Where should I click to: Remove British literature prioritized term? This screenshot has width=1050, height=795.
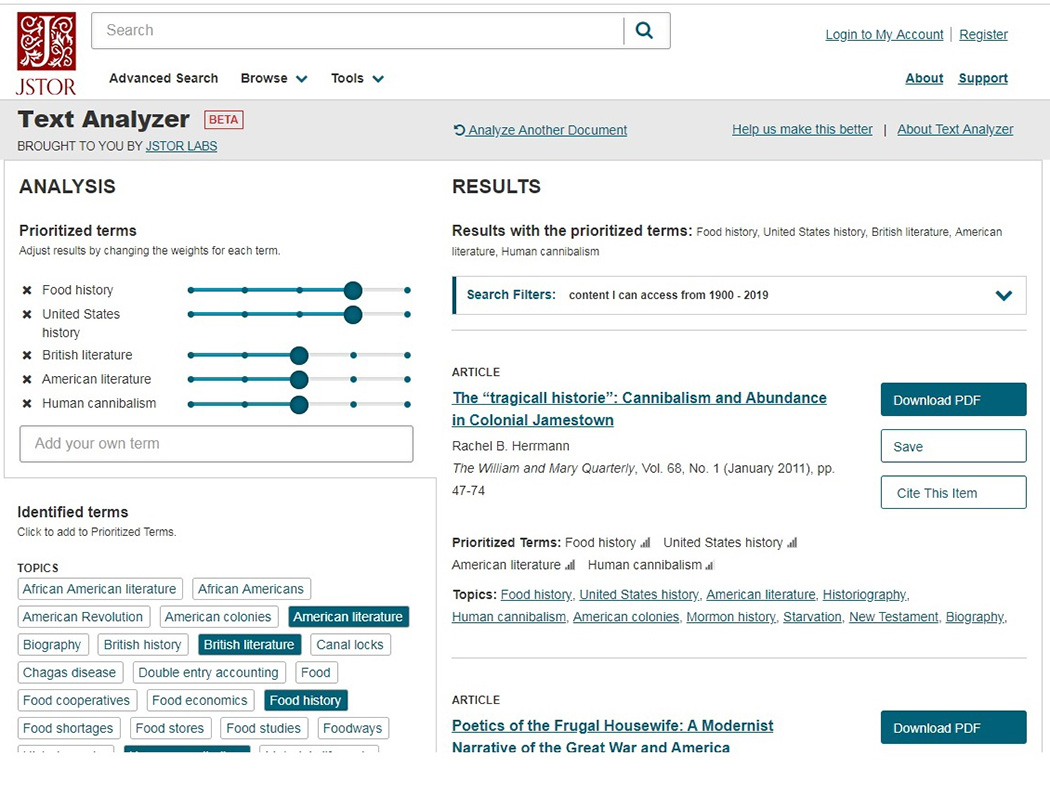click(x=27, y=355)
